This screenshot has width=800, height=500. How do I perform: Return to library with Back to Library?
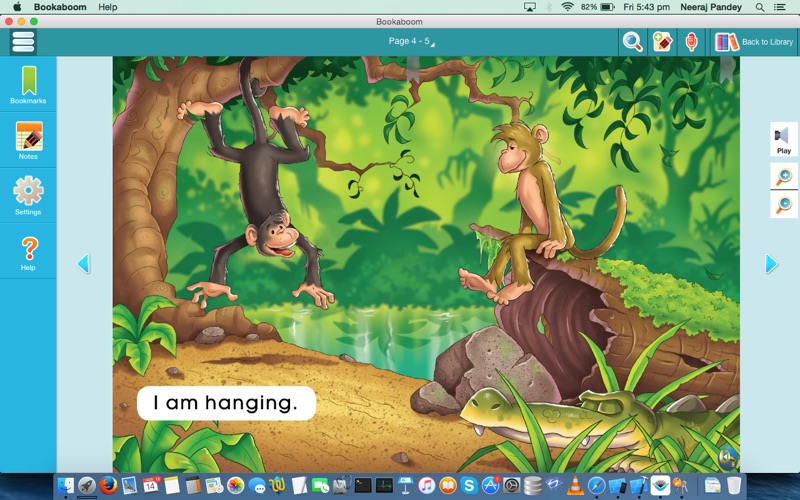754,42
